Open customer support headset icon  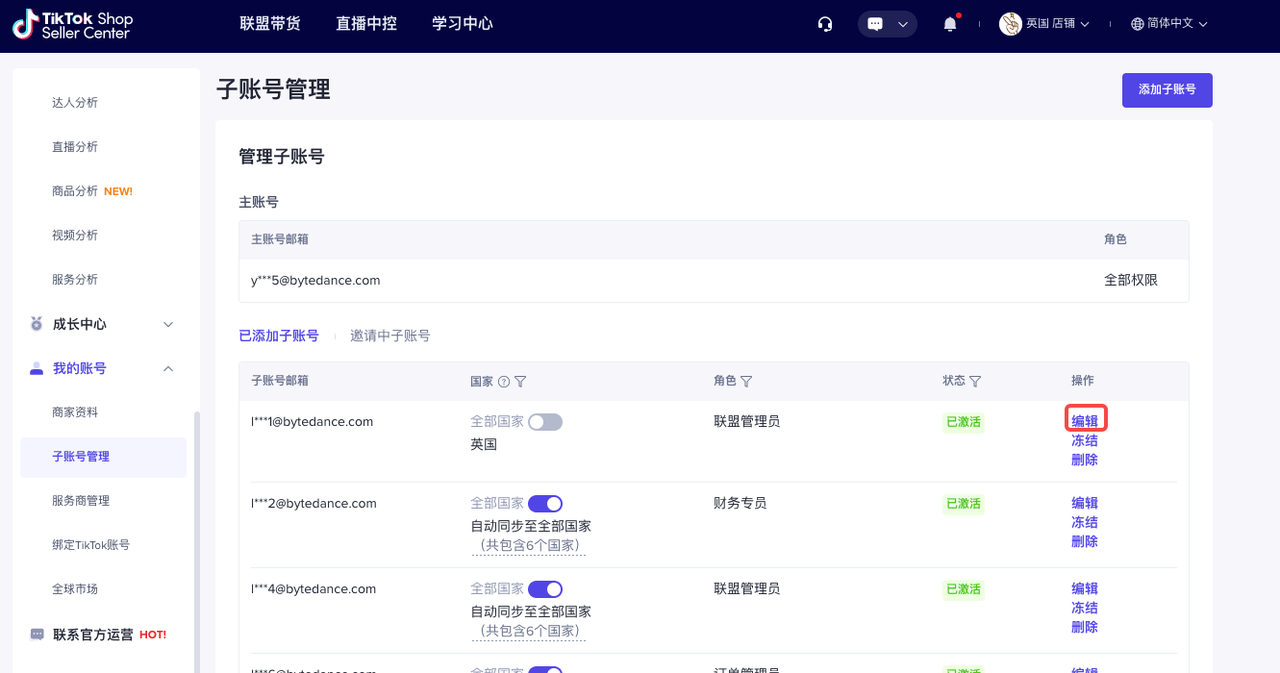tap(825, 24)
